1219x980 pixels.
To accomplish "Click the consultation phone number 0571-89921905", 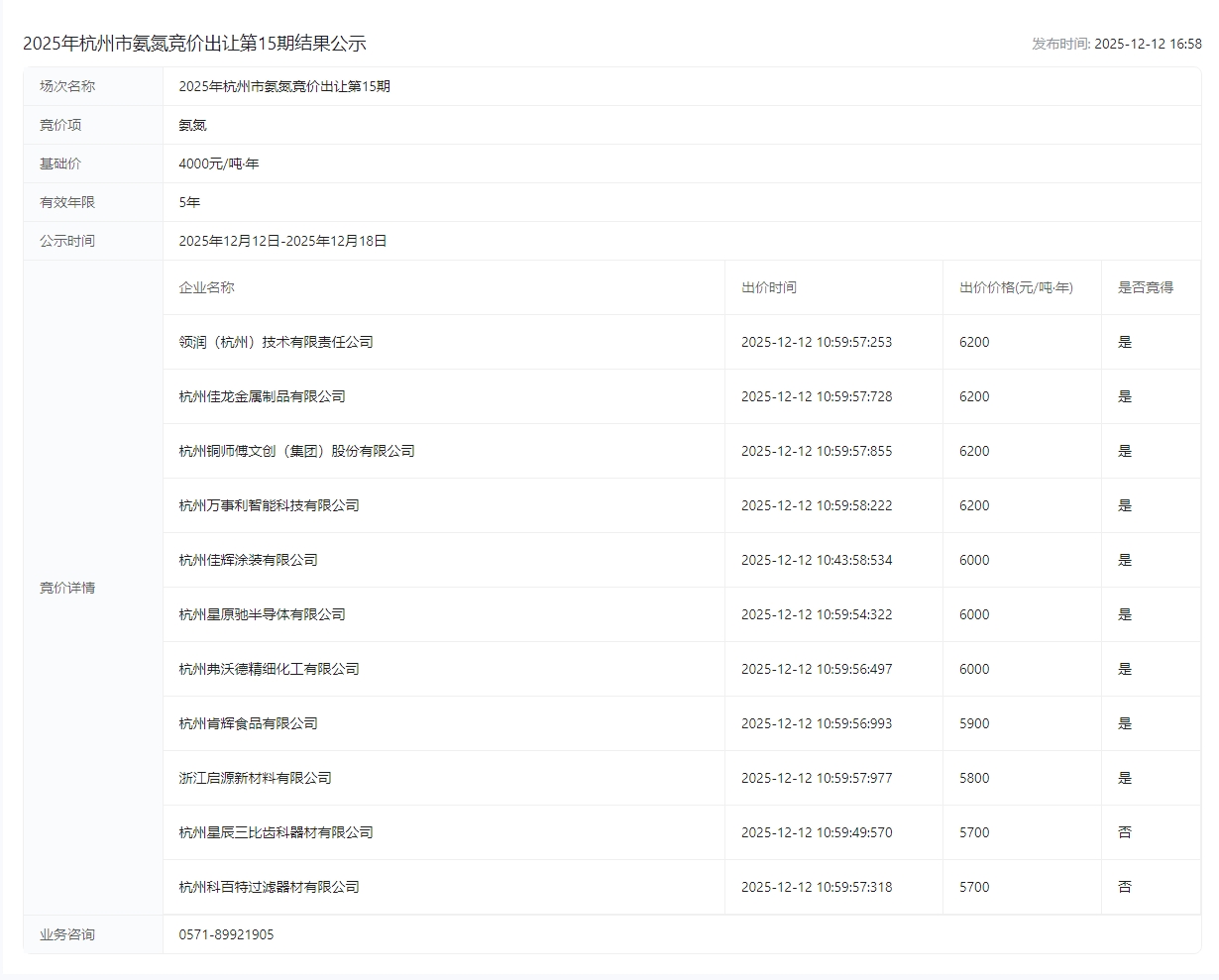I will [226, 934].
